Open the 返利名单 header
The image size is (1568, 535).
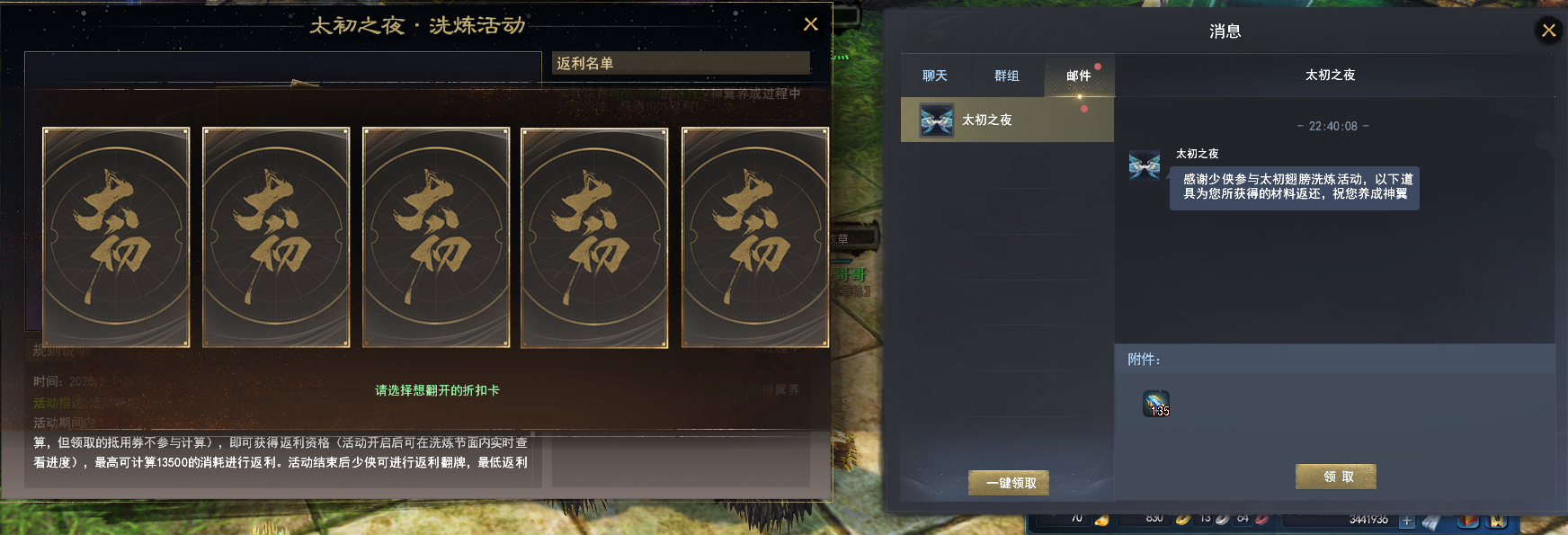(681, 63)
